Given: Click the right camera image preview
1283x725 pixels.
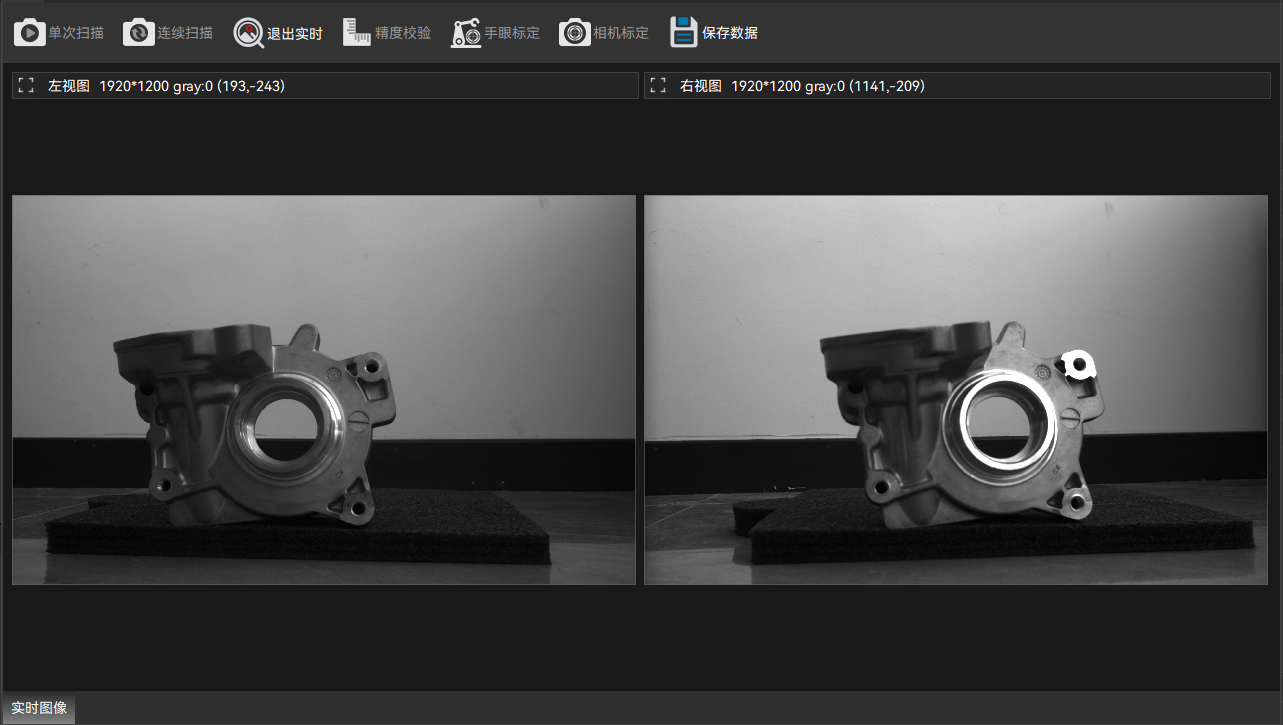Looking at the screenshot, I should coord(955,389).
